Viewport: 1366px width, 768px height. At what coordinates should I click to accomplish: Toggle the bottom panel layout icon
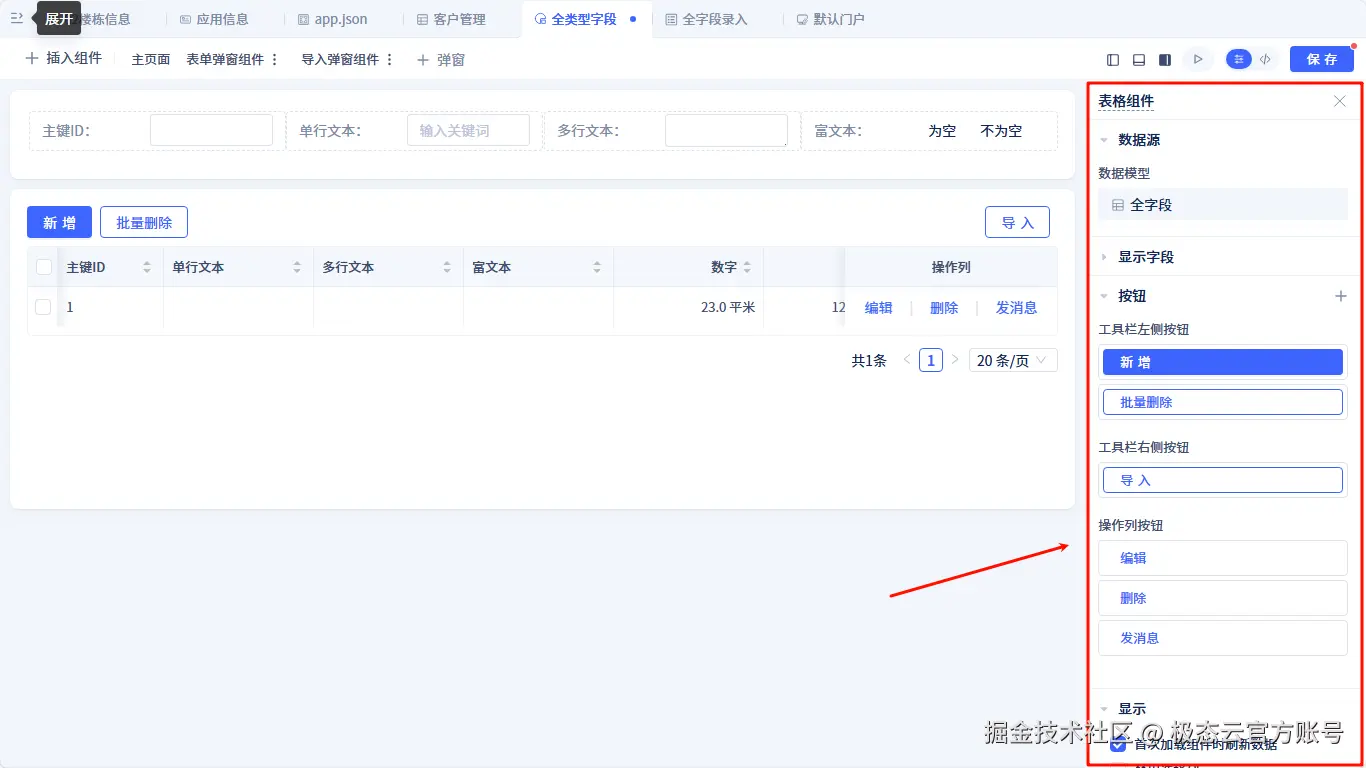(1139, 60)
